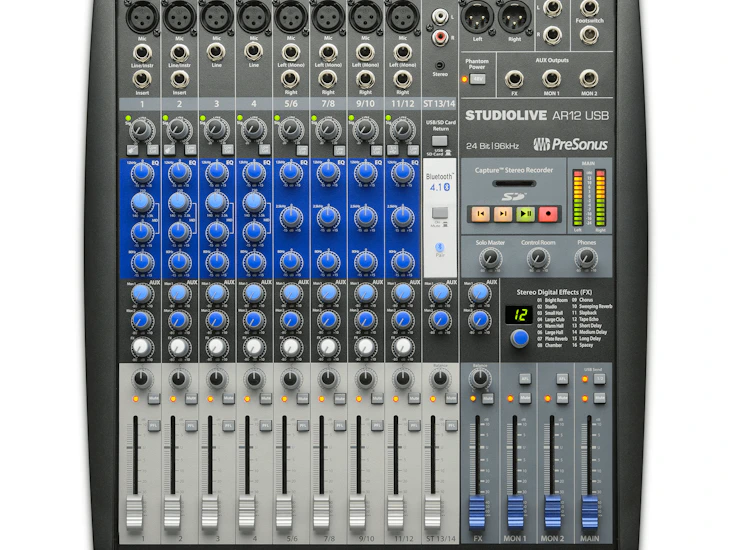Click the channel 7/8 fader cap
This screenshot has height=550, width=732.
click(x=321, y=512)
